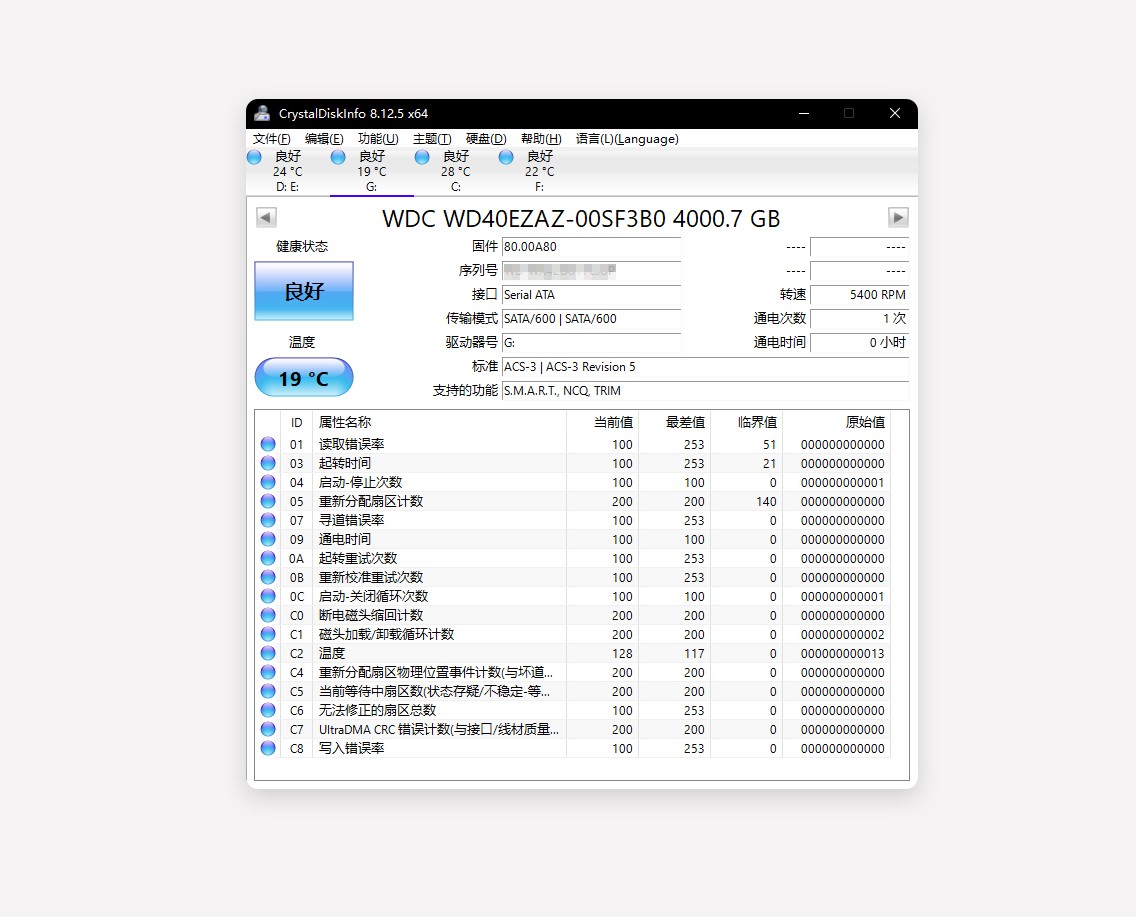Image resolution: width=1136 pixels, height=917 pixels.
Task: Click the 19 °C temperature button
Action: [x=303, y=378]
